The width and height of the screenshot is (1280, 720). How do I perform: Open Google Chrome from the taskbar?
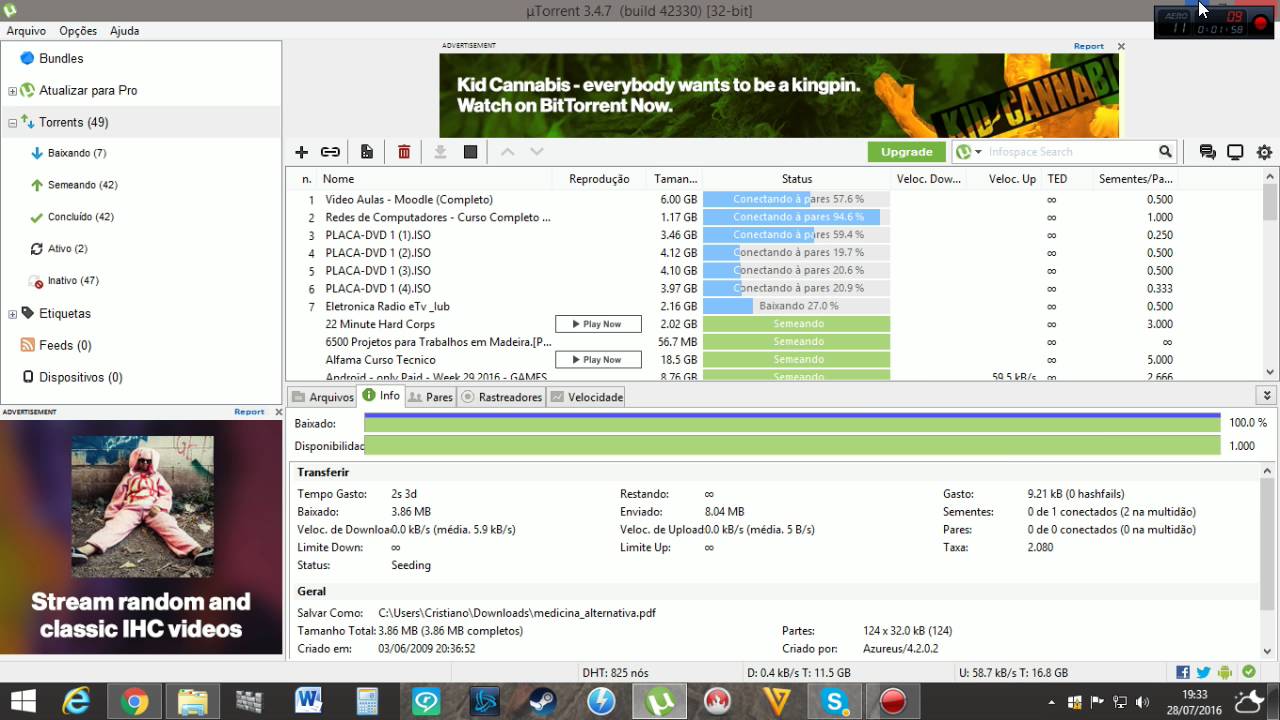coord(134,702)
